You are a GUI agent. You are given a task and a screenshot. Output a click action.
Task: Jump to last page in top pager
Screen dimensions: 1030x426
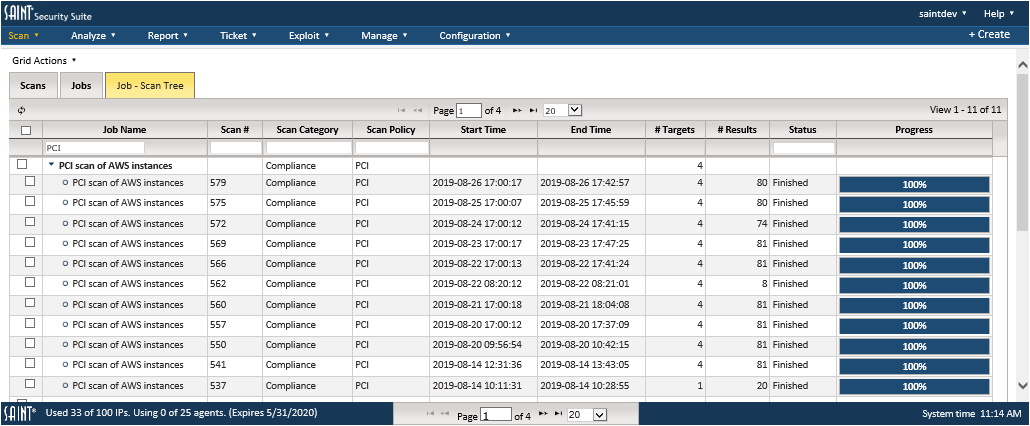point(533,110)
